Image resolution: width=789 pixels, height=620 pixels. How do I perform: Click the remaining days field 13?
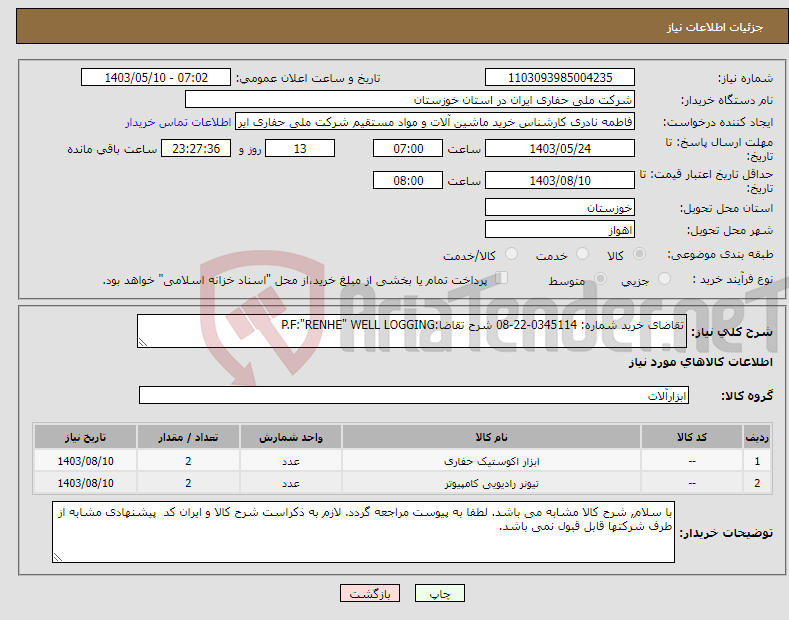point(300,148)
